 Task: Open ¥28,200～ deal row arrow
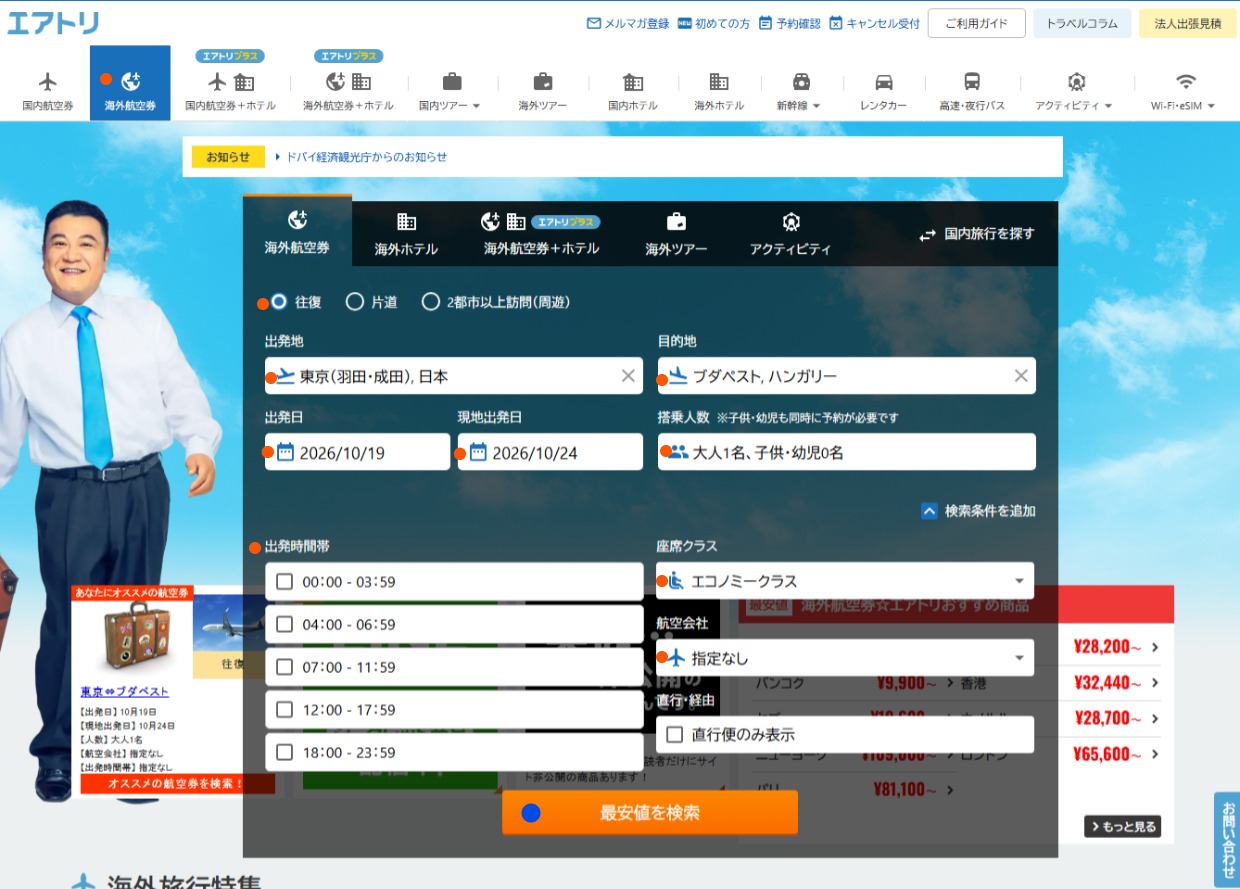coord(1155,647)
